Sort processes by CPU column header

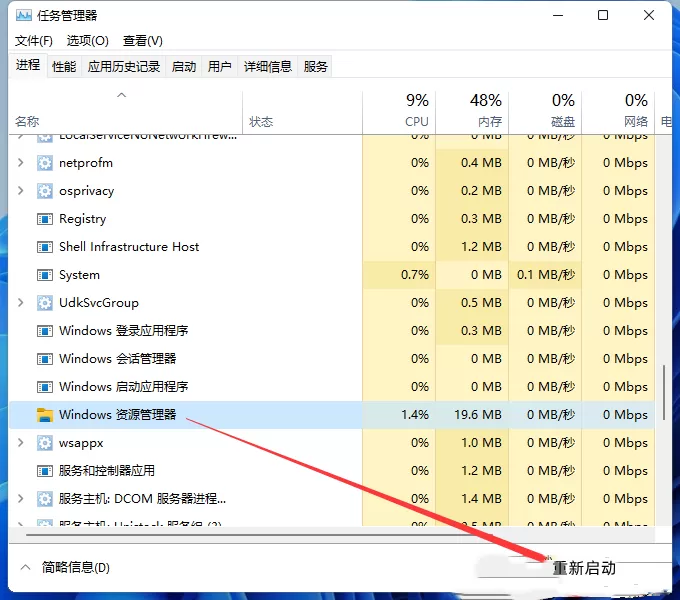point(399,111)
